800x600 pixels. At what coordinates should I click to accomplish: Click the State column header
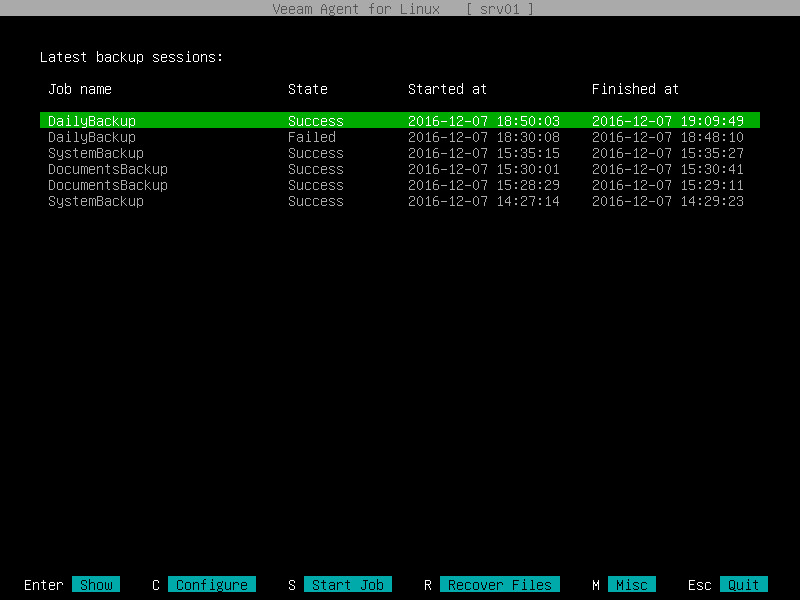pos(308,89)
